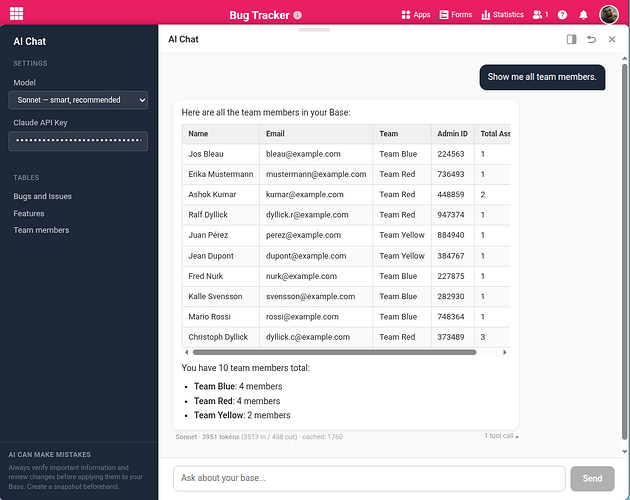This screenshot has height=500, width=630.
Task: Click the Claude API Key field
Action: coord(78,141)
